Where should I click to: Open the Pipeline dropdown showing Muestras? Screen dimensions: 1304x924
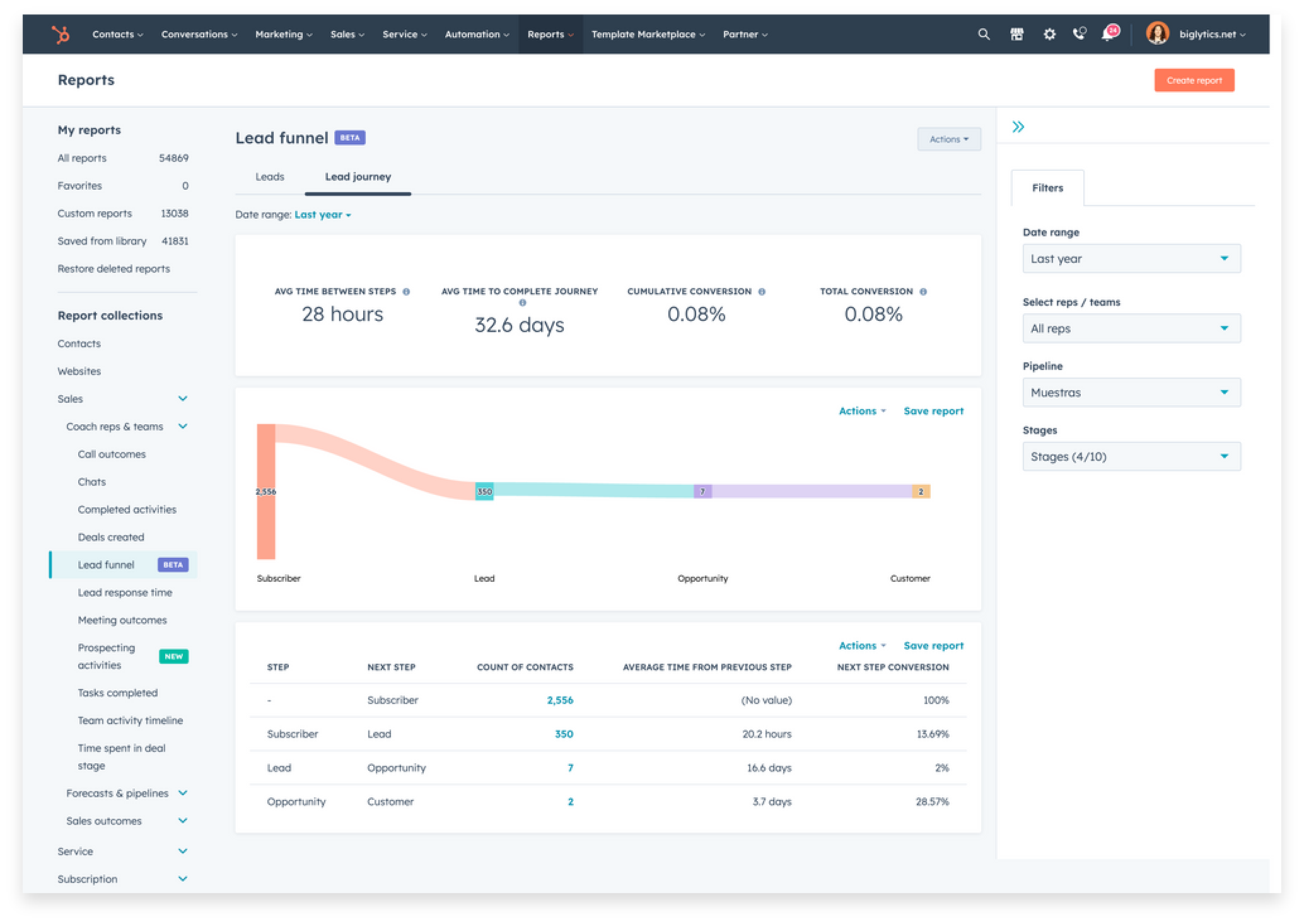click(1131, 393)
